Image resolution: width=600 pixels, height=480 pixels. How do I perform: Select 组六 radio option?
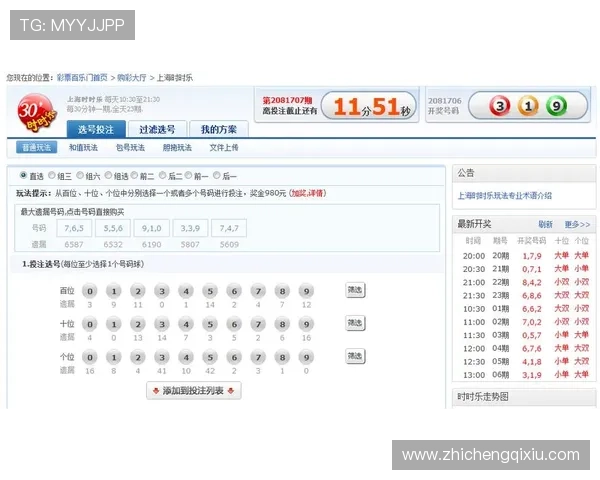pyautogui.click(x=80, y=175)
